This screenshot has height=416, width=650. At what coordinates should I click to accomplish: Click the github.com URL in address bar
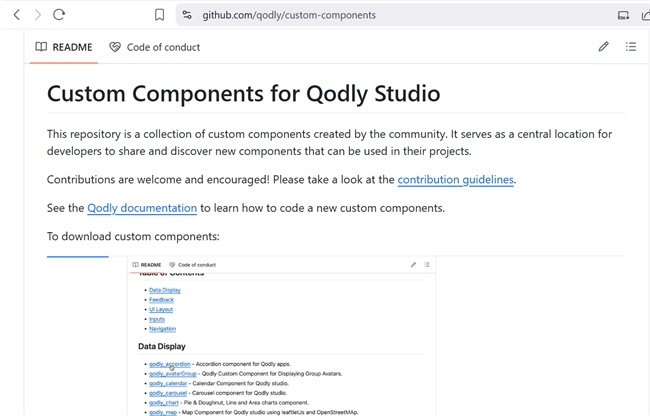pos(289,15)
